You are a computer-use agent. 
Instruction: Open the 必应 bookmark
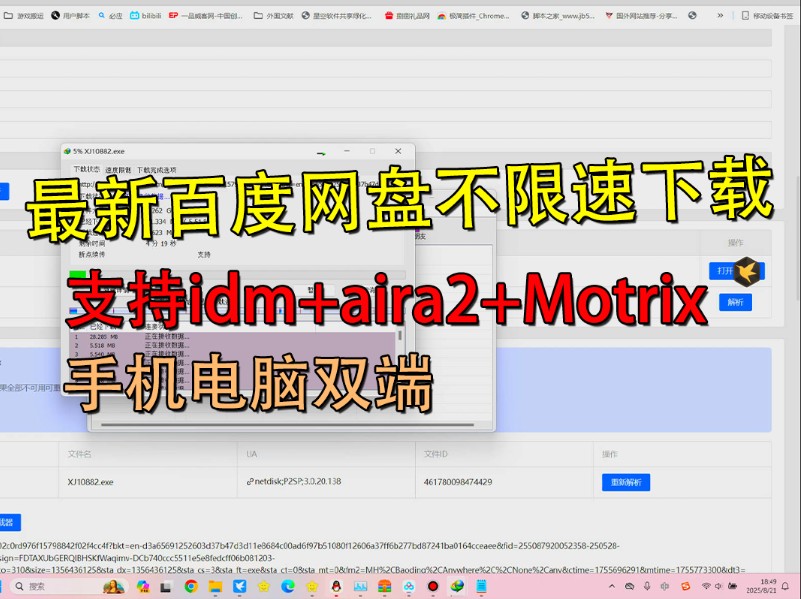(110, 16)
